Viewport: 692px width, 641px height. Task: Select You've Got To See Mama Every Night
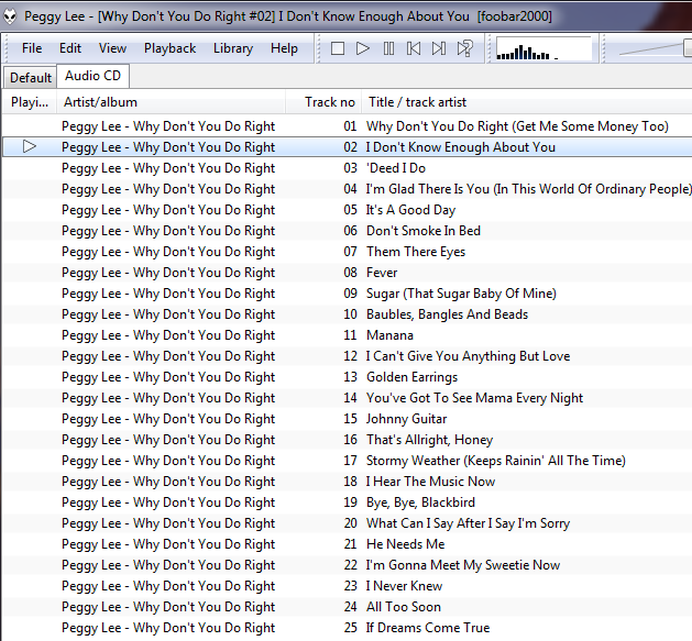pyautogui.click(x=347, y=398)
